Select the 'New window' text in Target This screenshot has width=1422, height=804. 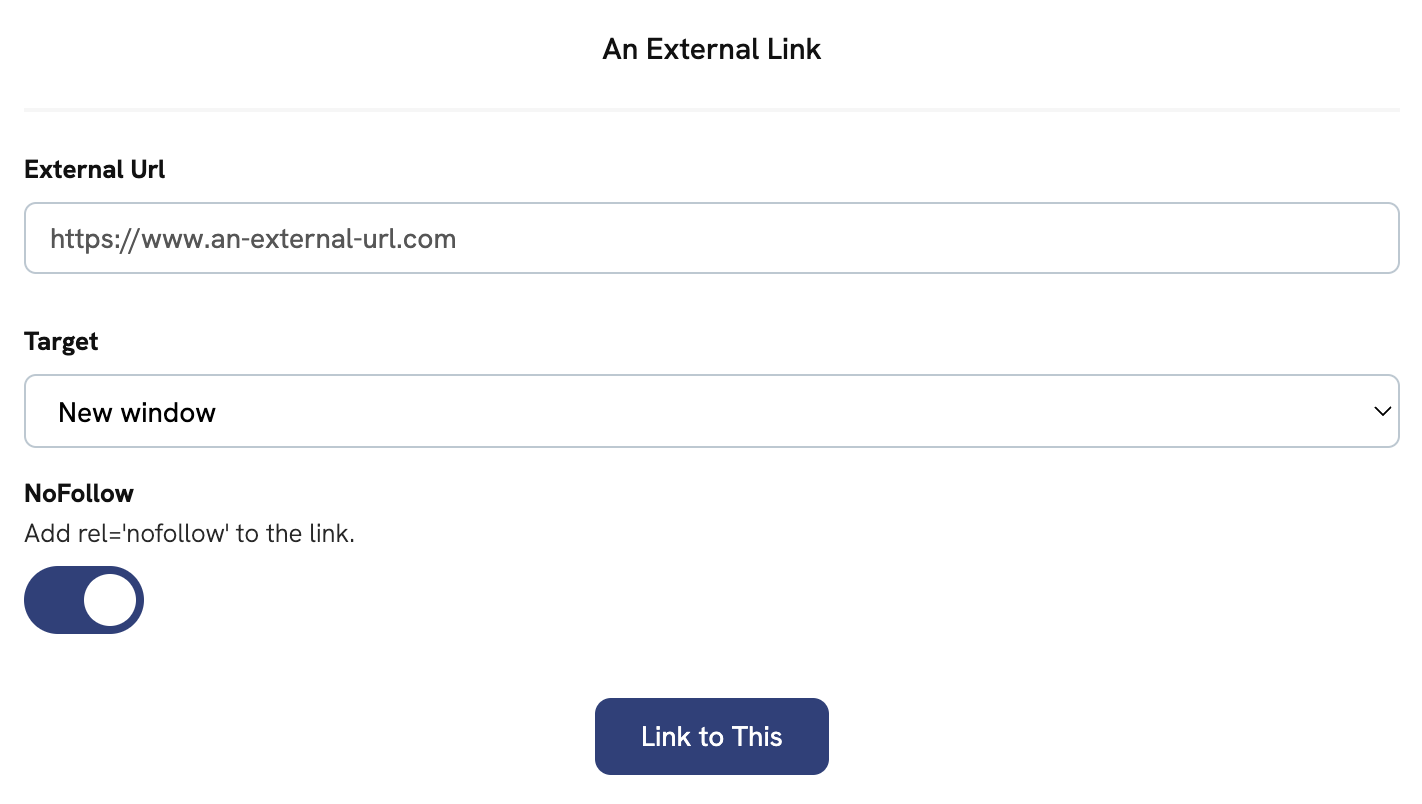click(x=137, y=413)
